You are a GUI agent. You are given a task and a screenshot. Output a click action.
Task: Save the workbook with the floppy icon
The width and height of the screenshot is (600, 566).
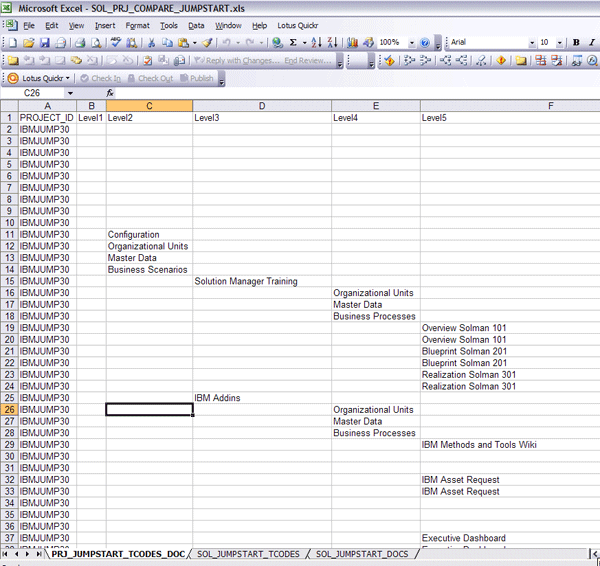(x=45, y=43)
